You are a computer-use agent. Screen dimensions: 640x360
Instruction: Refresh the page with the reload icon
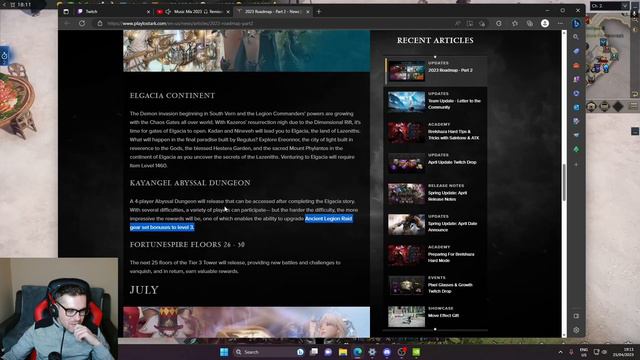pyautogui.click(x=82, y=23)
